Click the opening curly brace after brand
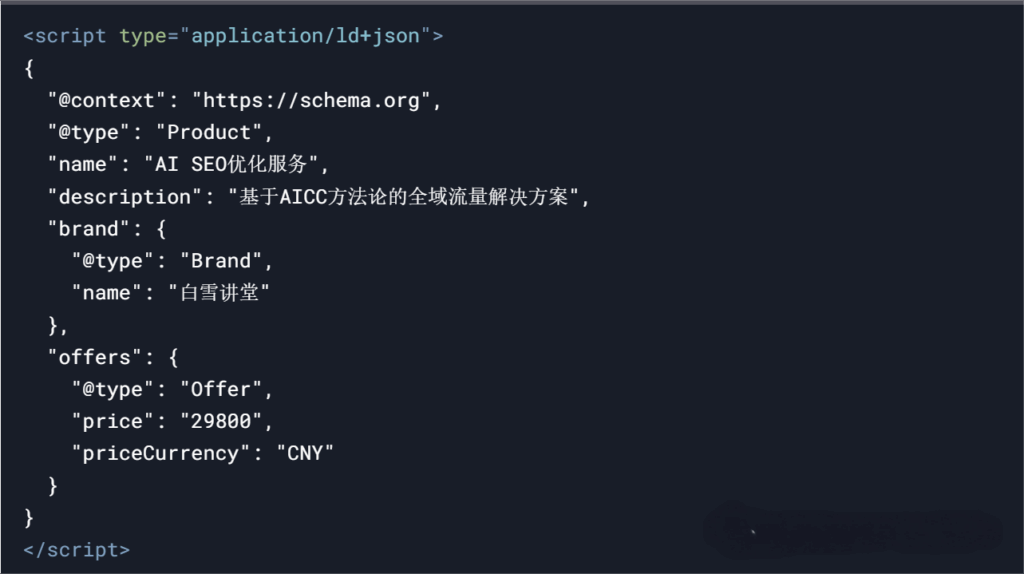1024x574 pixels. click(x=160, y=229)
